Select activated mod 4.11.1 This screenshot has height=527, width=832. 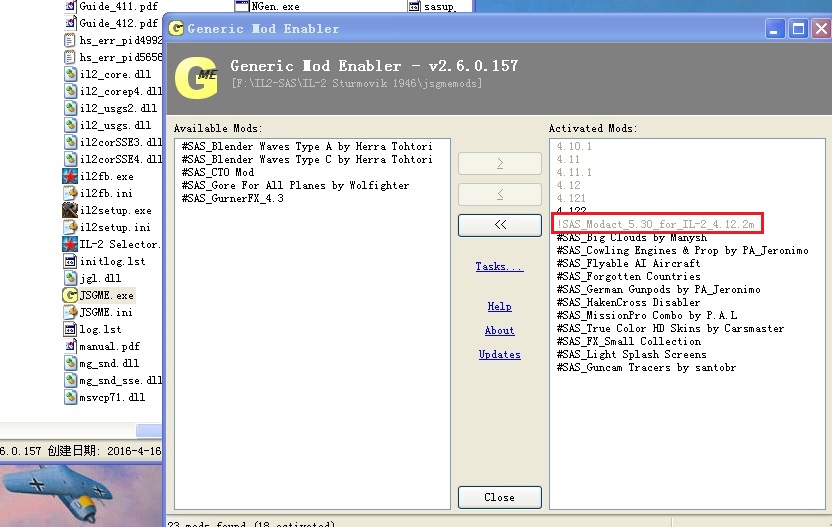coord(574,172)
